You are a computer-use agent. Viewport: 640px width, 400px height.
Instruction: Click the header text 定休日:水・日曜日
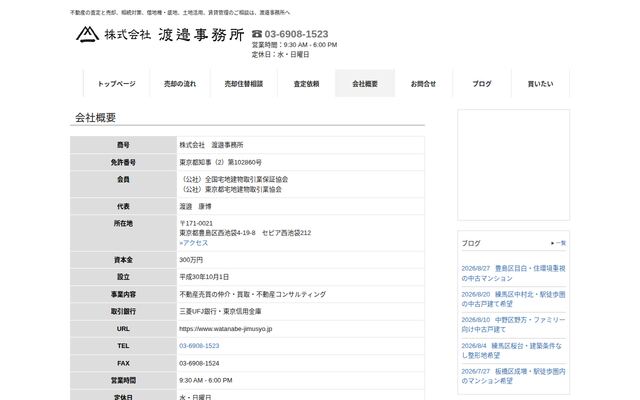pyautogui.click(x=280, y=54)
